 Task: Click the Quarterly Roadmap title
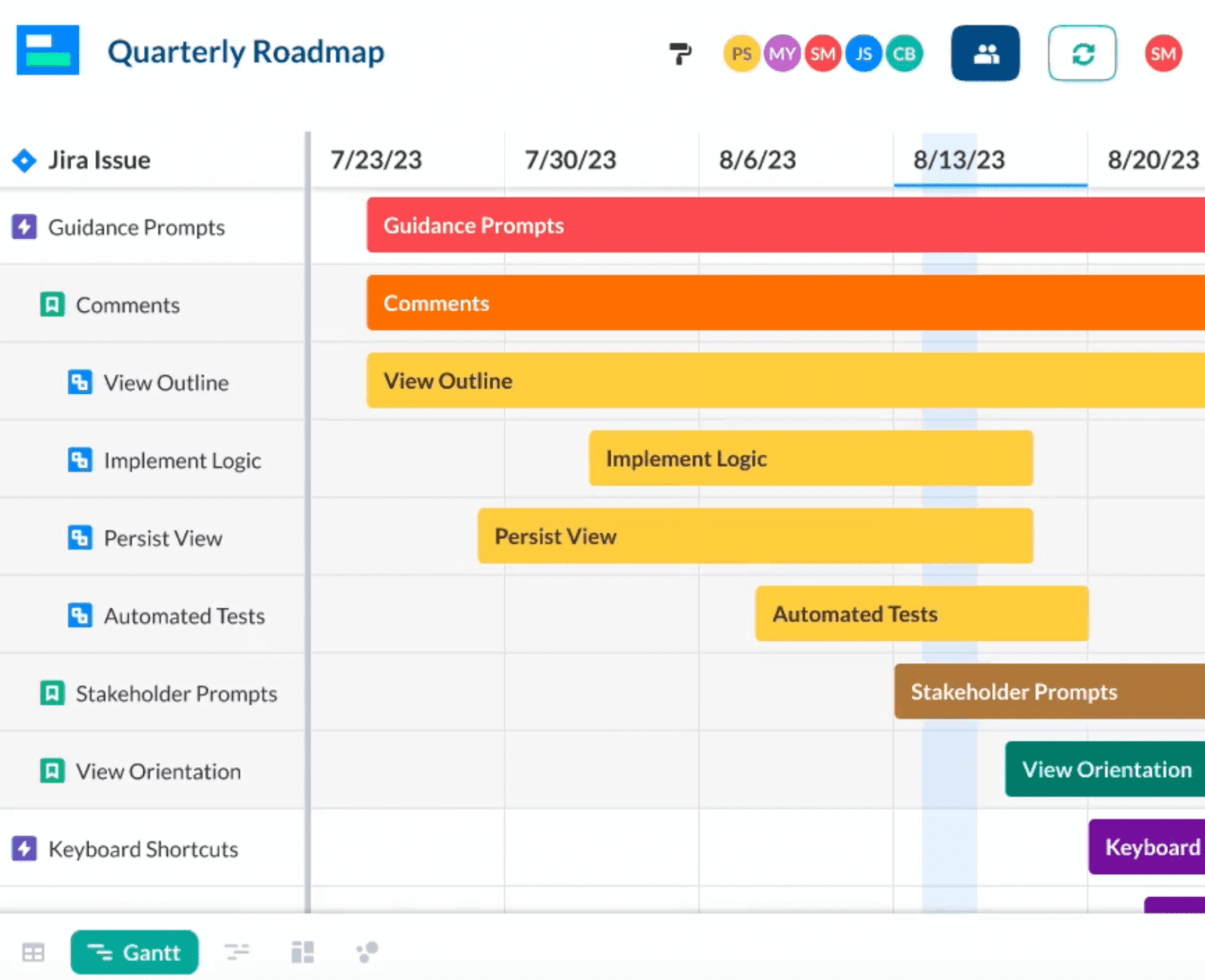[x=246, y=51]
